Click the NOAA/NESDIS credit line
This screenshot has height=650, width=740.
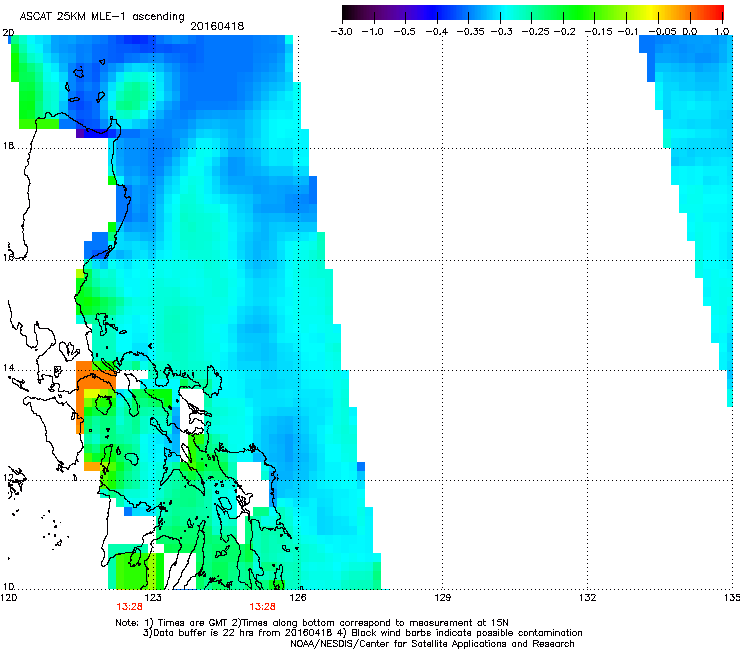point(432,644)
